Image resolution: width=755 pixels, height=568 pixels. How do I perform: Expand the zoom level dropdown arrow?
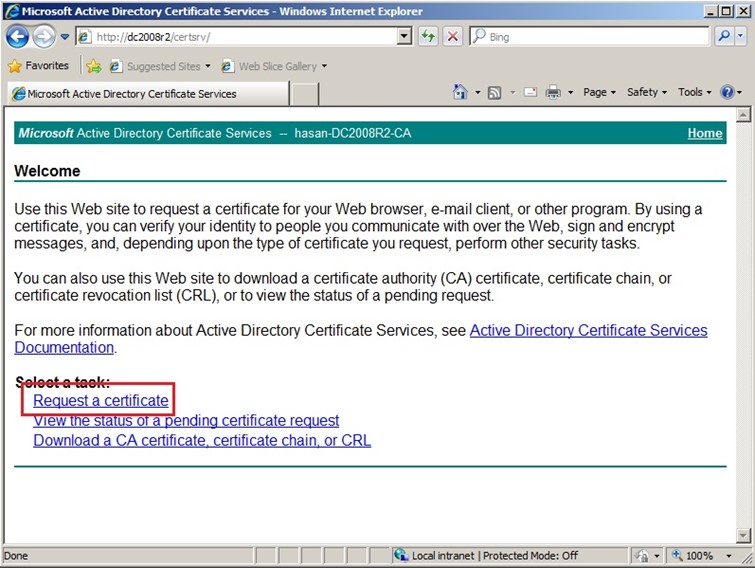point(729,556)
